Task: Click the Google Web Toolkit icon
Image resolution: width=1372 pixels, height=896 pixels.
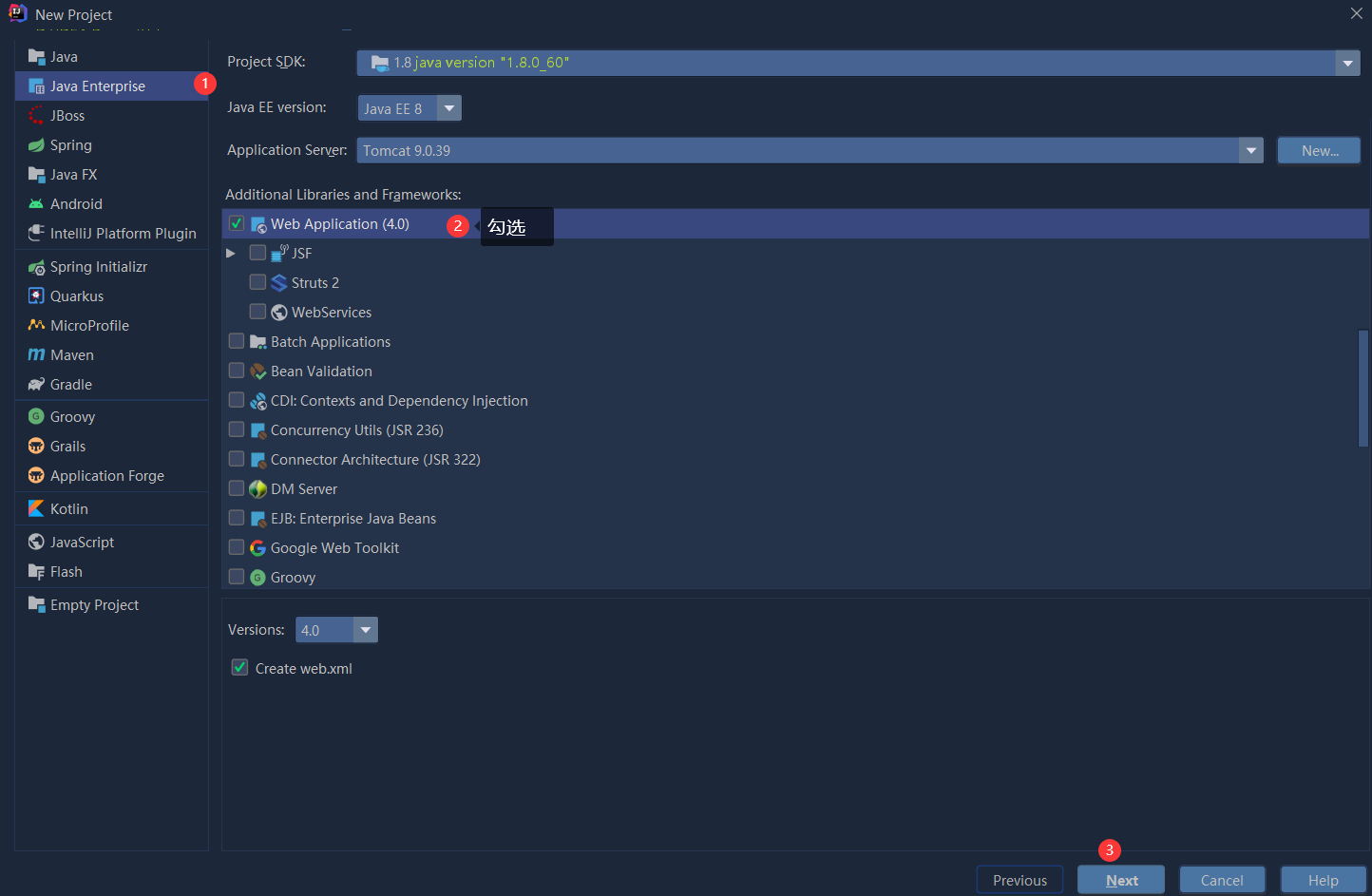Action: pyautogui.click(x=257, y=548)
